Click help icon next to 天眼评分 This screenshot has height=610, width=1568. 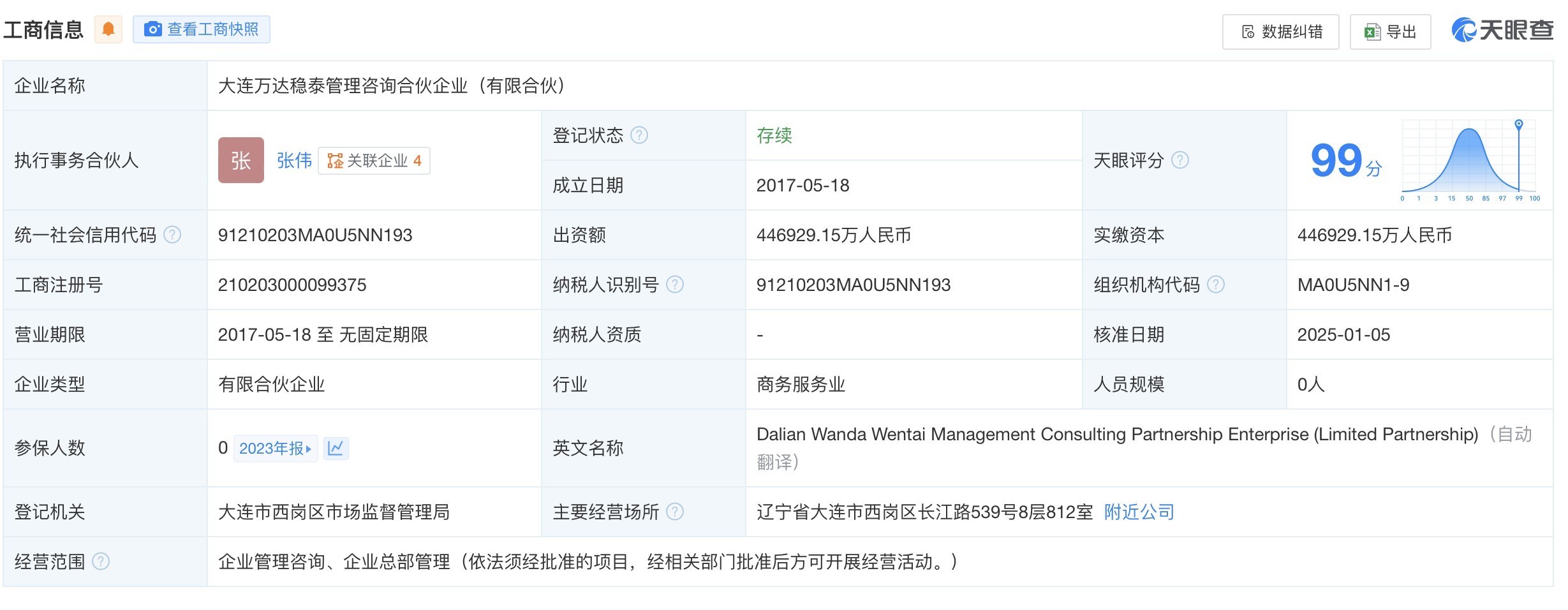[x=1180, y=160]
